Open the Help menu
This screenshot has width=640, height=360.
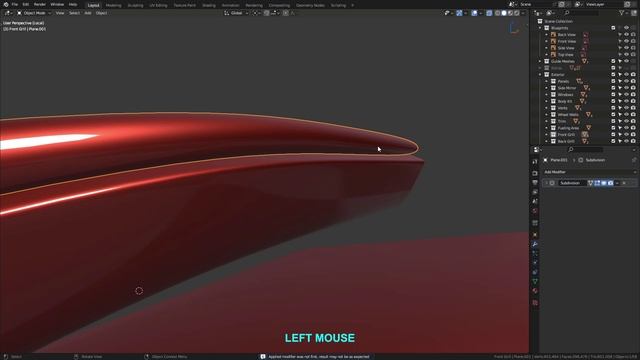pos(73,4)
